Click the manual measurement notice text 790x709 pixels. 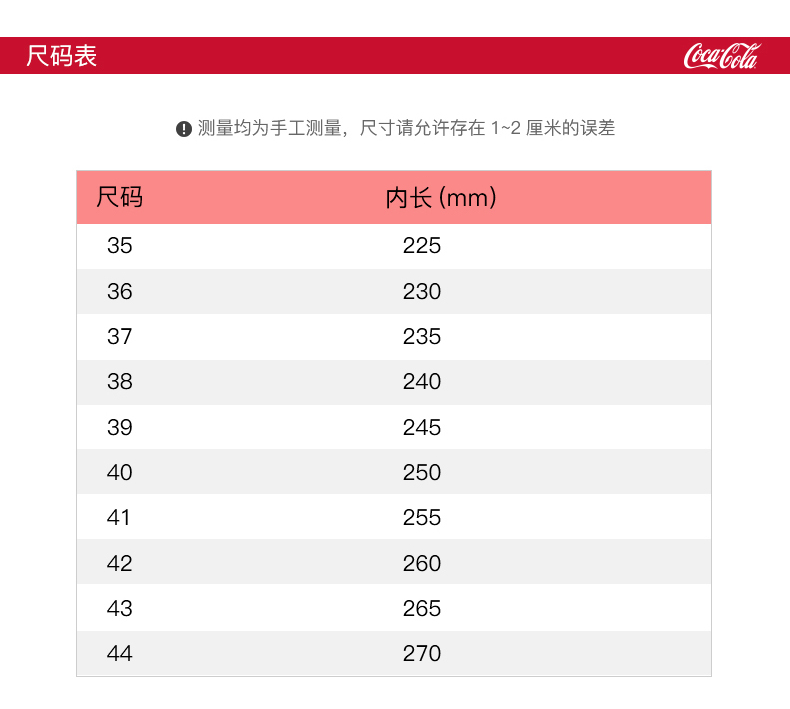406,128
